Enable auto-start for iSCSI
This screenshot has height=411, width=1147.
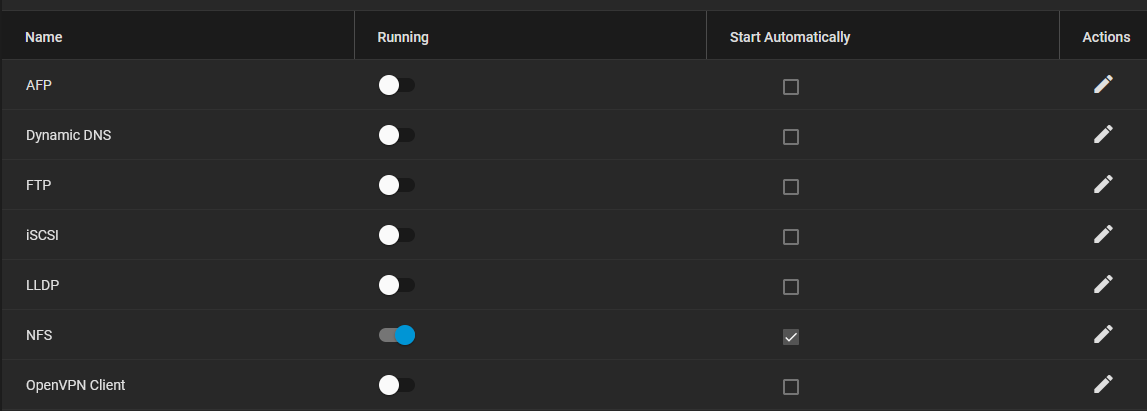791,237
